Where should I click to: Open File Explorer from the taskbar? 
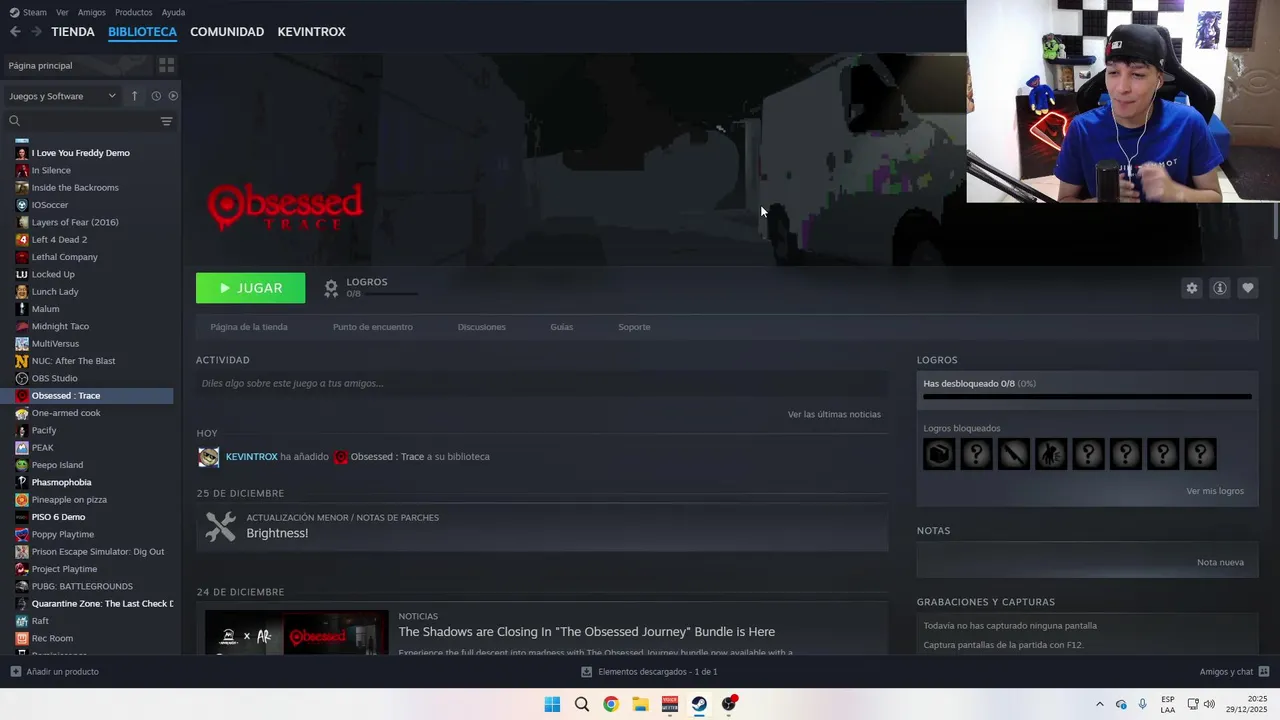(x=640, y=704)
